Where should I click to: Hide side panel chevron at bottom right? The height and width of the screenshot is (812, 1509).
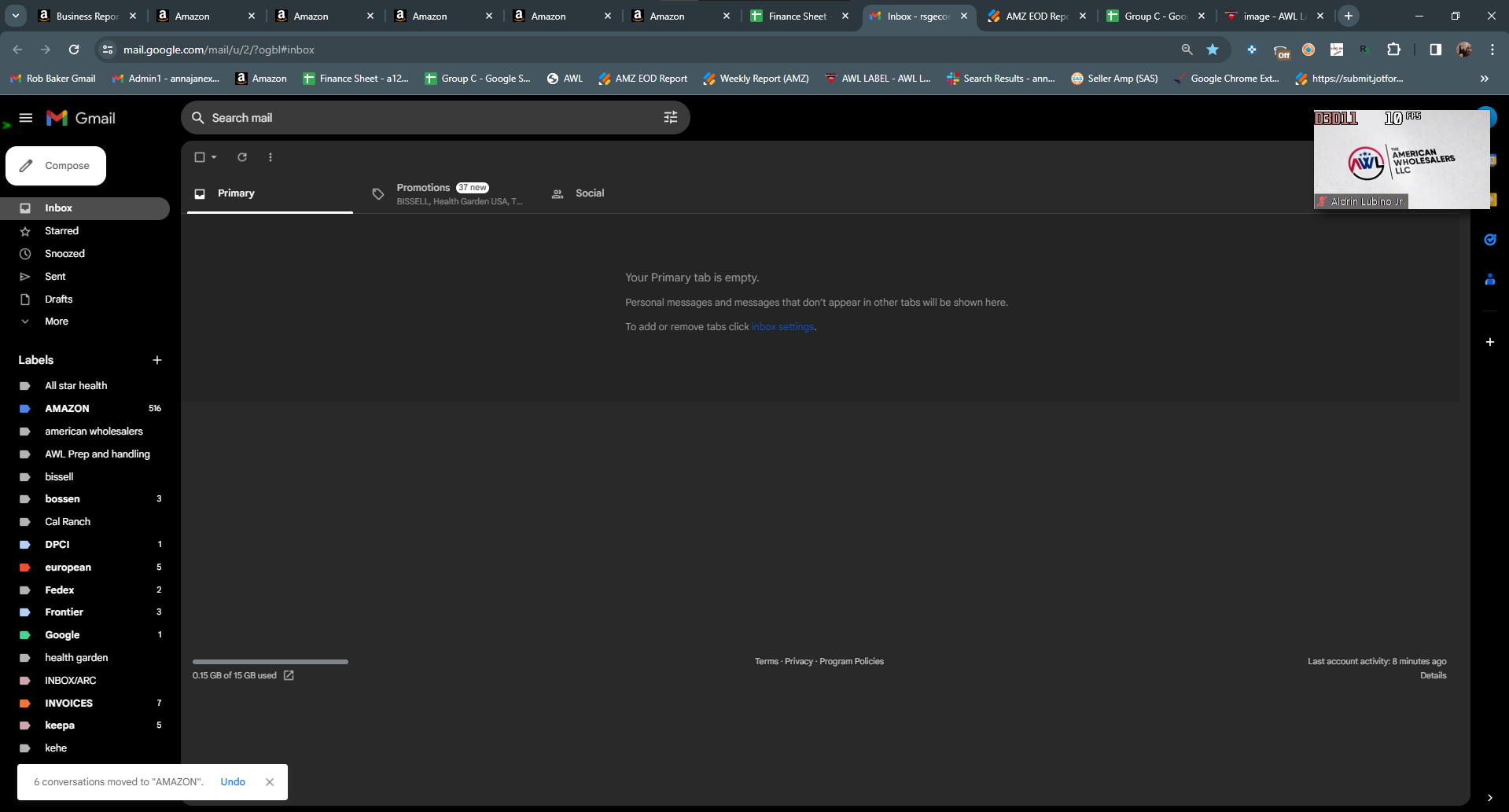pos(1489,798)
